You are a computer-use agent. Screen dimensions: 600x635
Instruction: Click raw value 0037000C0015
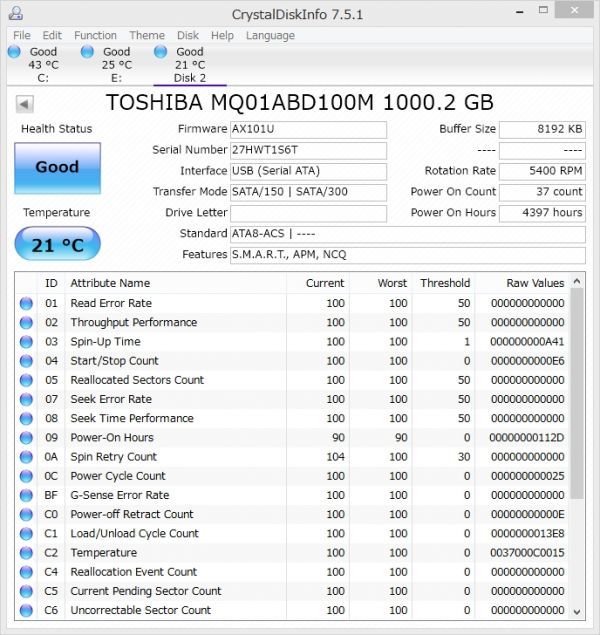pos(527,553)
